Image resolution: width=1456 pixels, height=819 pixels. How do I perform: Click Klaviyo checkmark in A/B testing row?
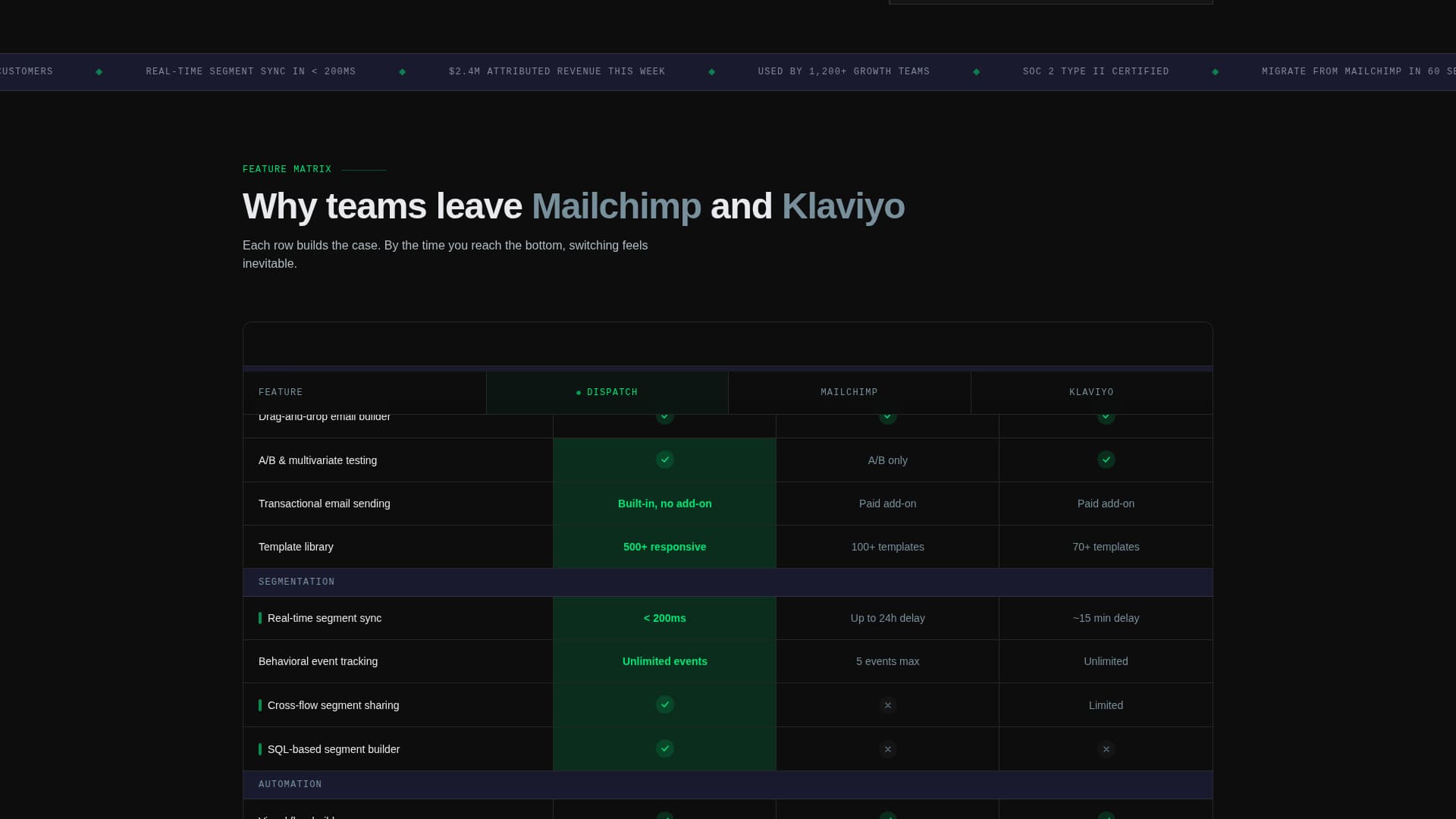pyautogui.click(x=1106, y=460)
